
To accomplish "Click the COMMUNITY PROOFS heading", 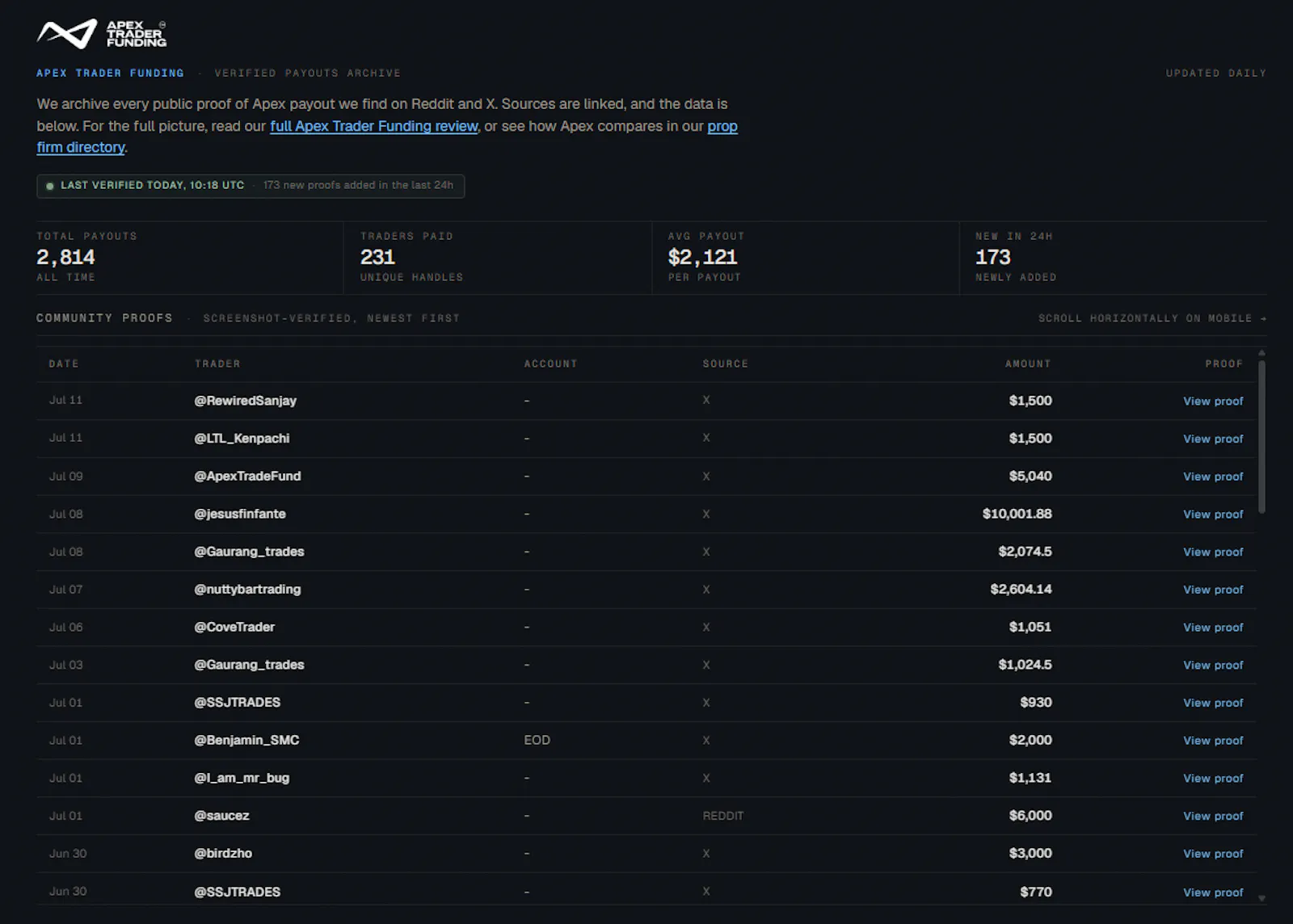I will 104,318.
